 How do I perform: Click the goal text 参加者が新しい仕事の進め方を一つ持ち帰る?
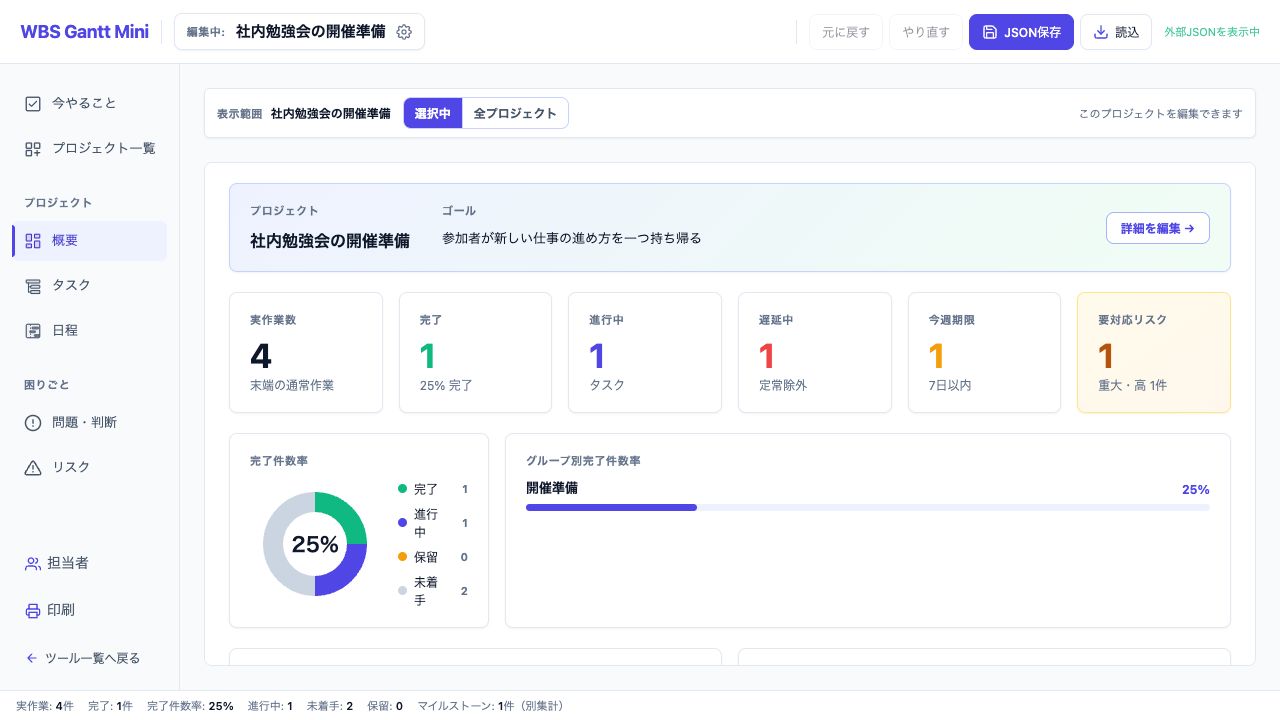point(572,238)
